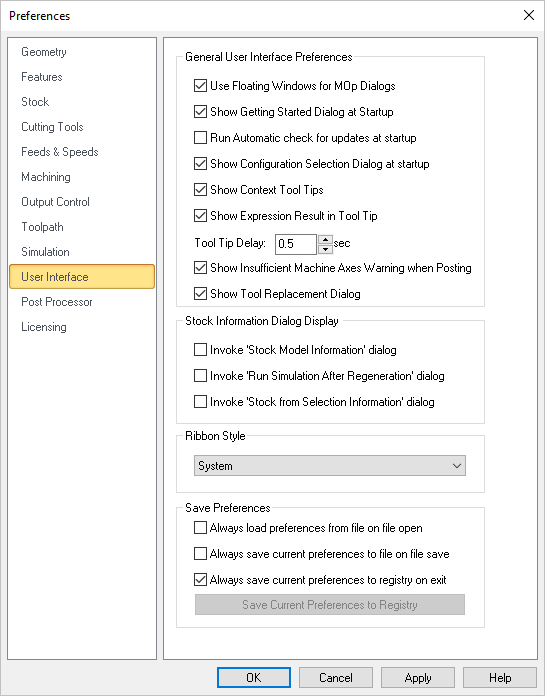545x696 pixels.
Task: Select the User Interface category
Action: click(x=82, y=277)
